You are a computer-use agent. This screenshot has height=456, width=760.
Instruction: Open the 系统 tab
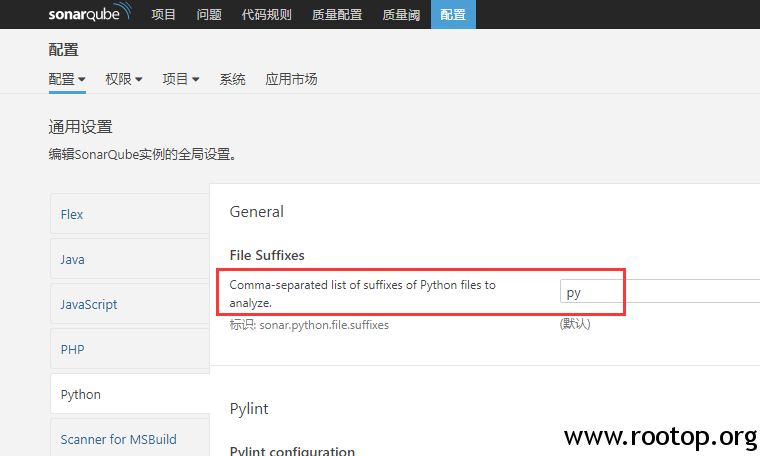tap(232, 79)
